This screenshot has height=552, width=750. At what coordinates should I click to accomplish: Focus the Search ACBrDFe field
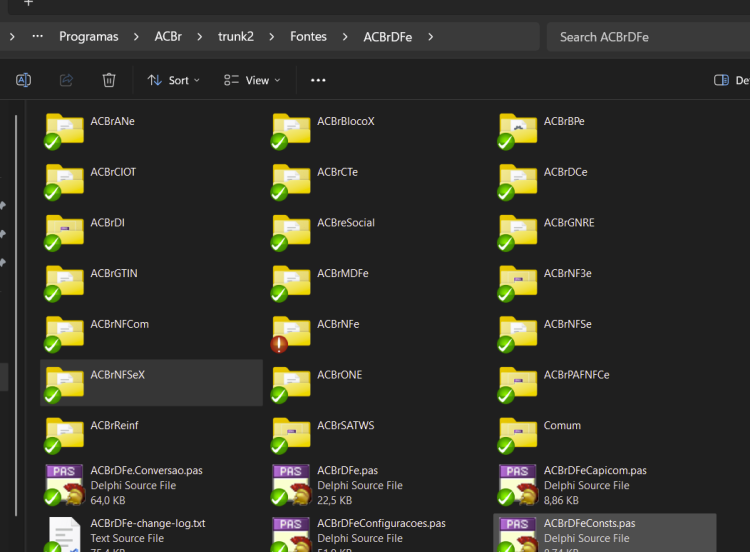point(648,37)
